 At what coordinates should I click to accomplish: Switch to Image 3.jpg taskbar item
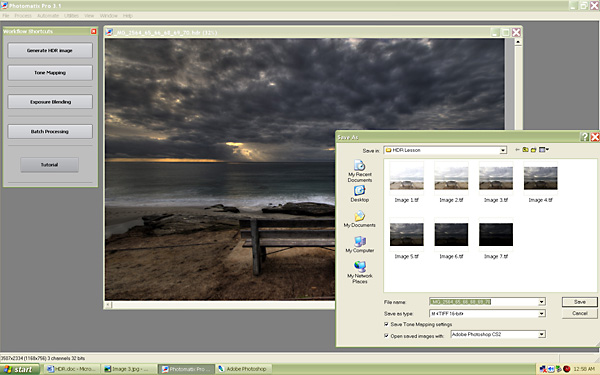click(129, 369)
